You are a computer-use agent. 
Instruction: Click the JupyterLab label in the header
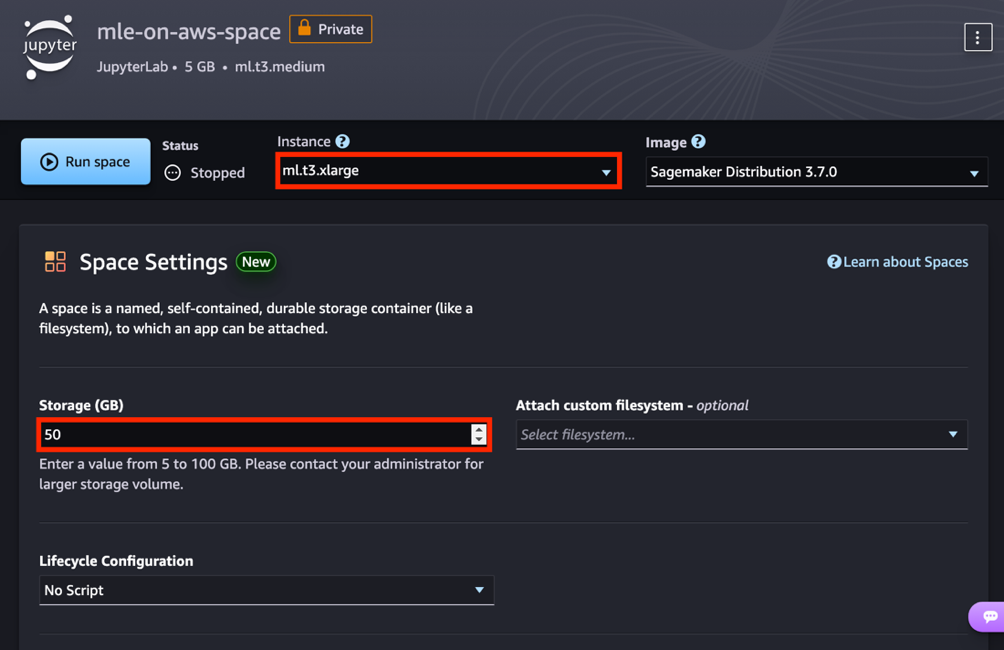click(133, 67)
